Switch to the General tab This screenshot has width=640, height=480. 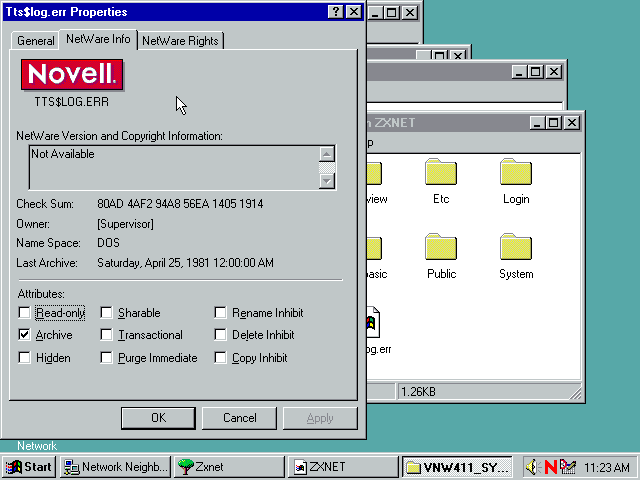[36, 41]
